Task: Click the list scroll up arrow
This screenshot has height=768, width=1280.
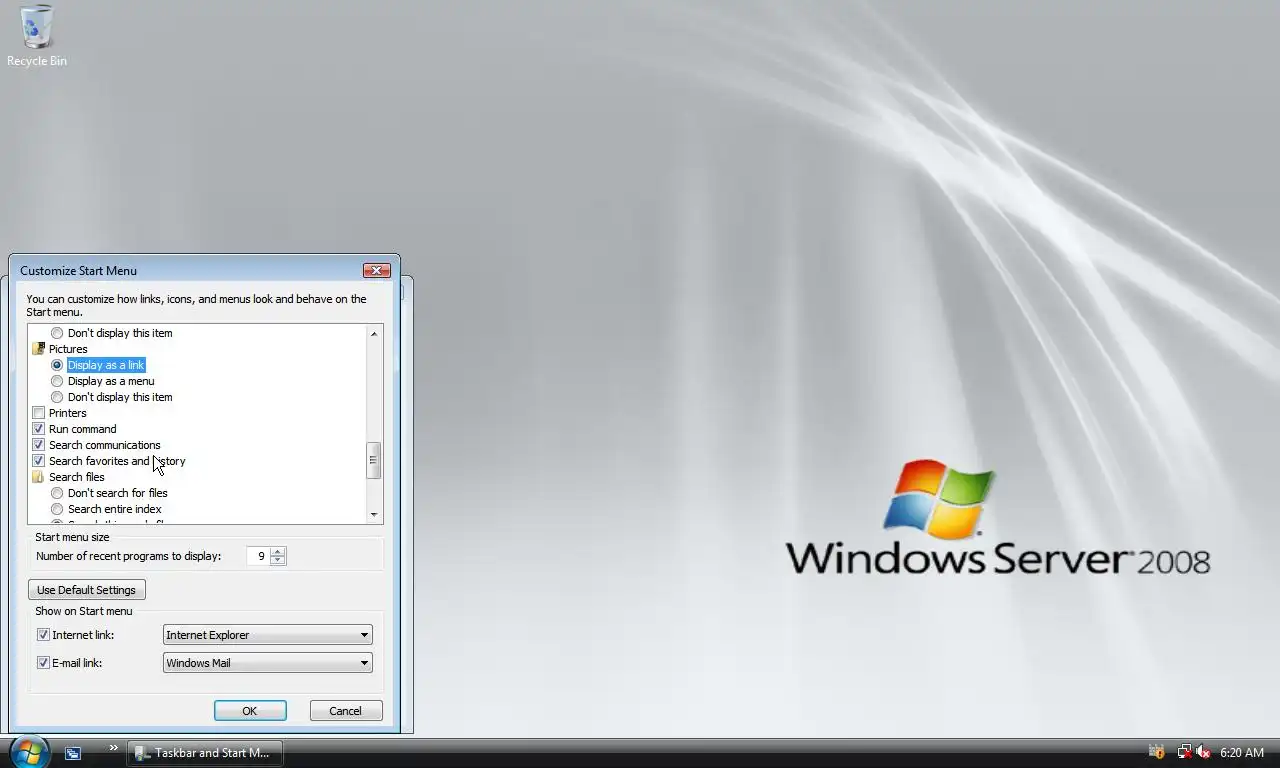Action: click(374, 333)
